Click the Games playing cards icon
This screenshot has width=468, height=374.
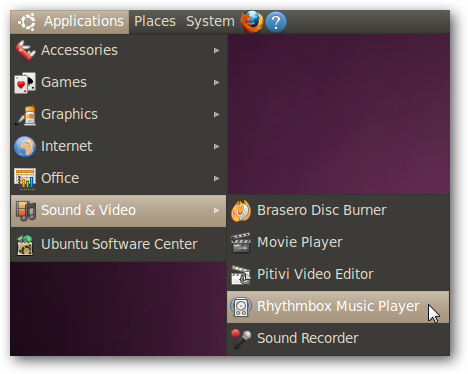click(25, 82)
